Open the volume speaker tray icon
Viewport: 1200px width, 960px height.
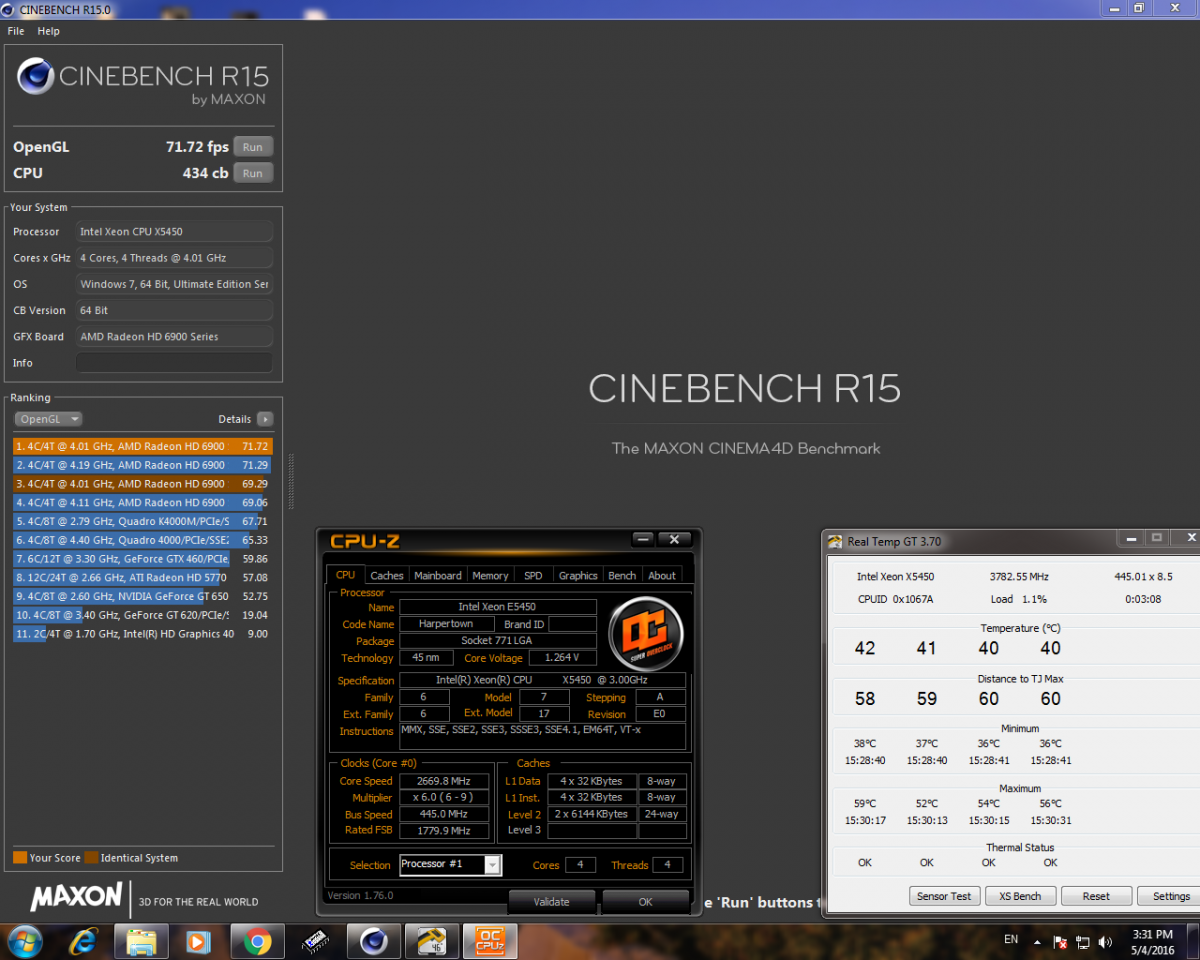click(1105, 942)
